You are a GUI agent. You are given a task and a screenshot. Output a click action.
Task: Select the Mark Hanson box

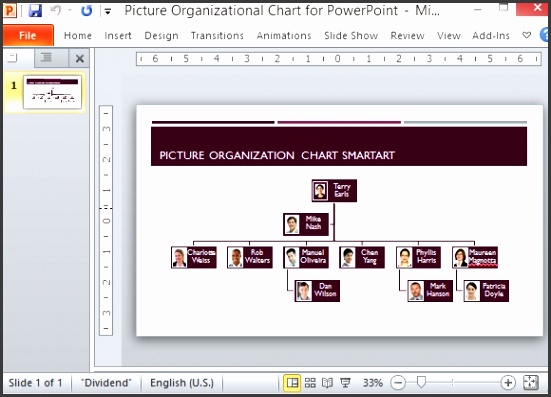tap(430, 291)
